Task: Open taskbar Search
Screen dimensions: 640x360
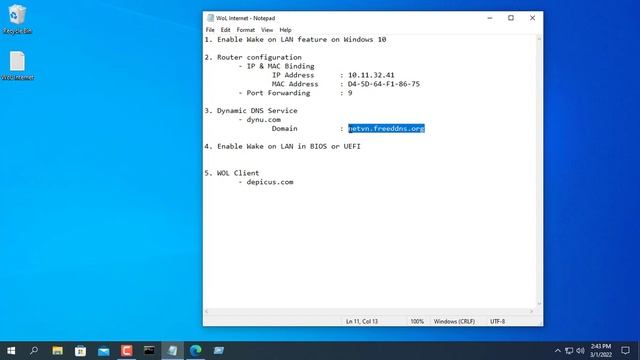Action: point(34,351)
